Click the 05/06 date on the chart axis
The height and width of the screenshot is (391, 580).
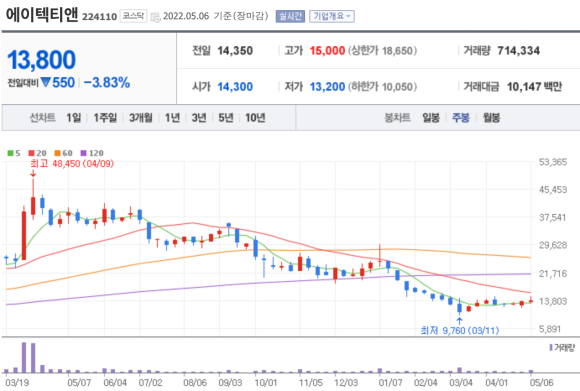[541, 382]
